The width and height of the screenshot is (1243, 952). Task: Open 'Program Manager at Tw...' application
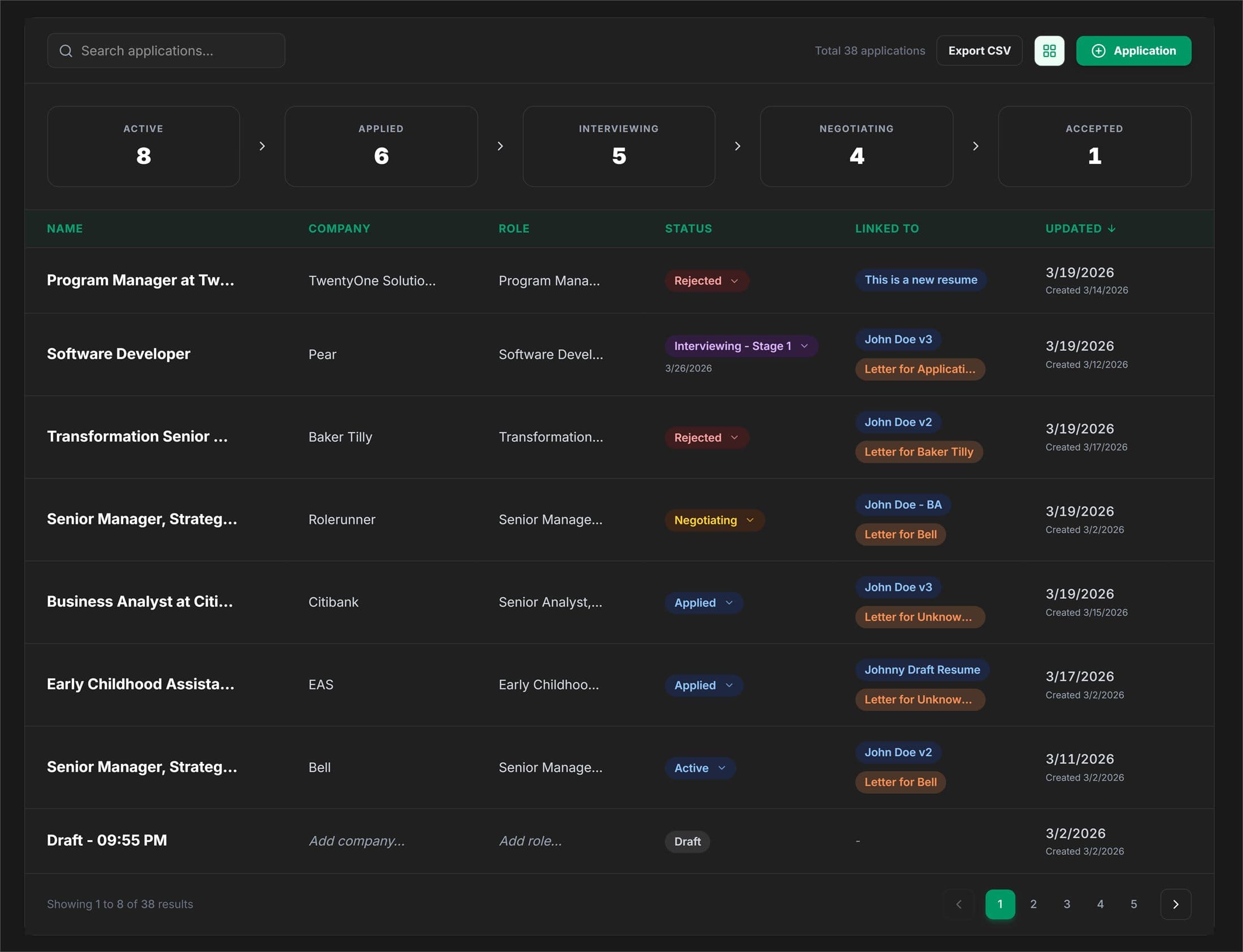click(141, 280)
